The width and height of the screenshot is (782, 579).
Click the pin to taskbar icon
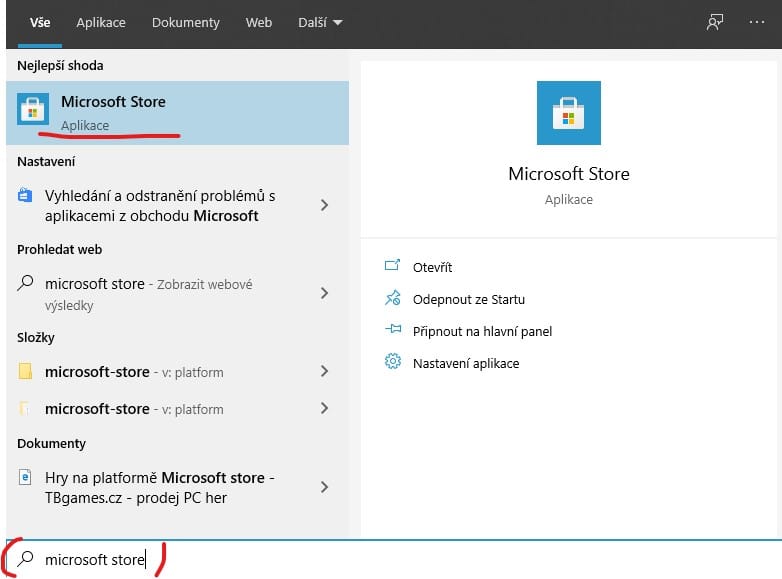(392, 329)
